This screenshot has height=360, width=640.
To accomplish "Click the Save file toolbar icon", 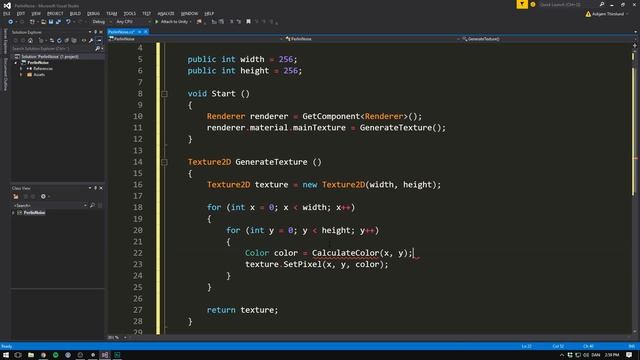I will [51, 22].
